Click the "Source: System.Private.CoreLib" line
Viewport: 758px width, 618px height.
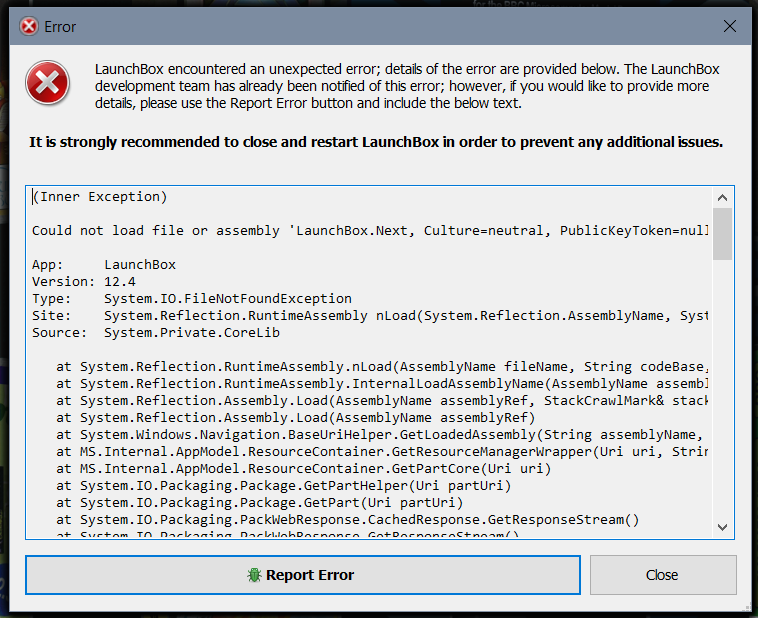point(156,332)
